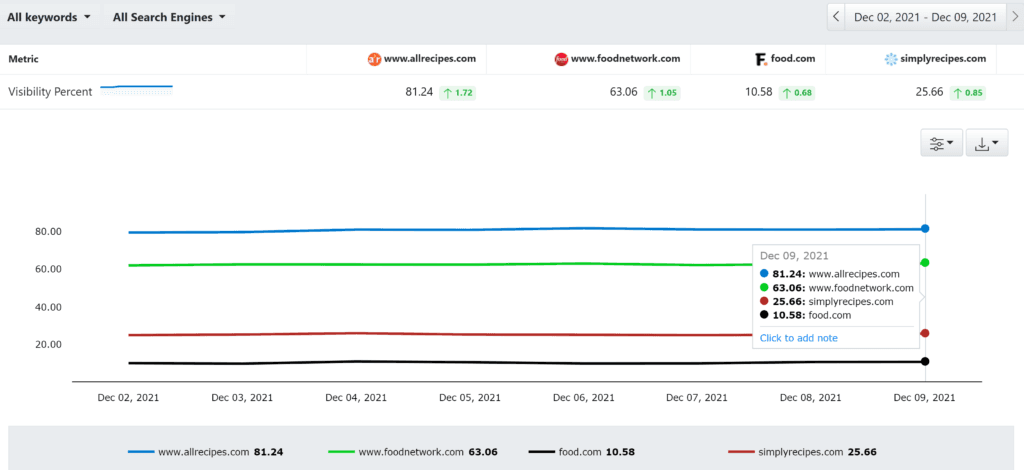This screenshot has width=1024, height=470.
Task: Click the 40.00 y-axis label
Action: pos(48,307)
